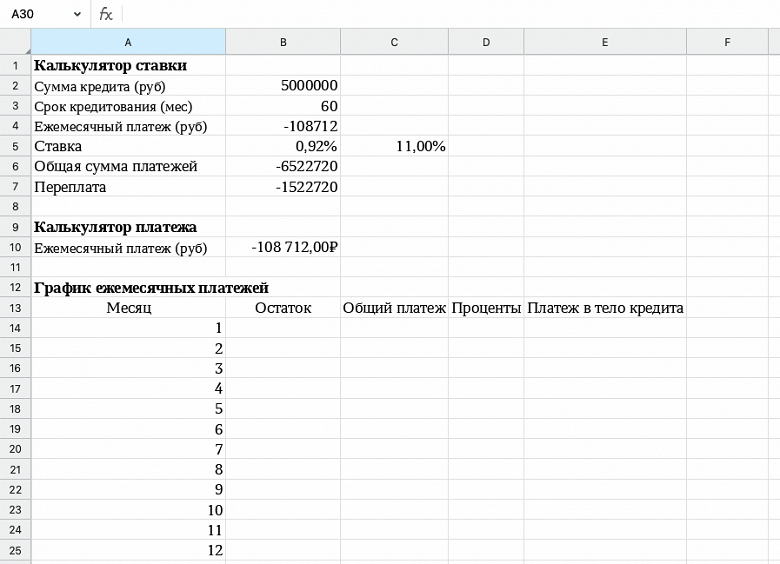Screen dimensions: 780x564
Task: Select column A header
Action: click(x=128, y=42)
